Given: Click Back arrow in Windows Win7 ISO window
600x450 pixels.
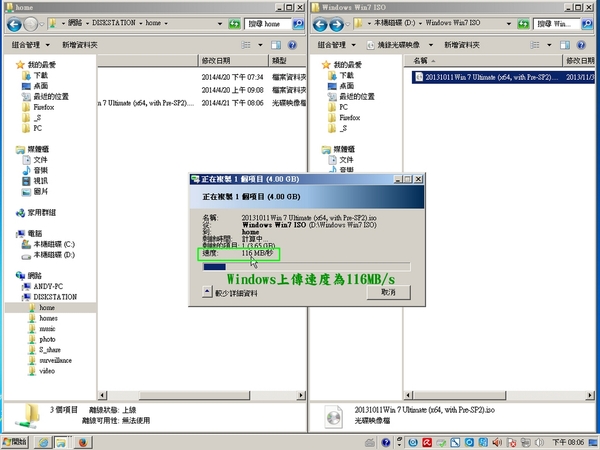Looking at the screenshot, I should pos(320,24).
